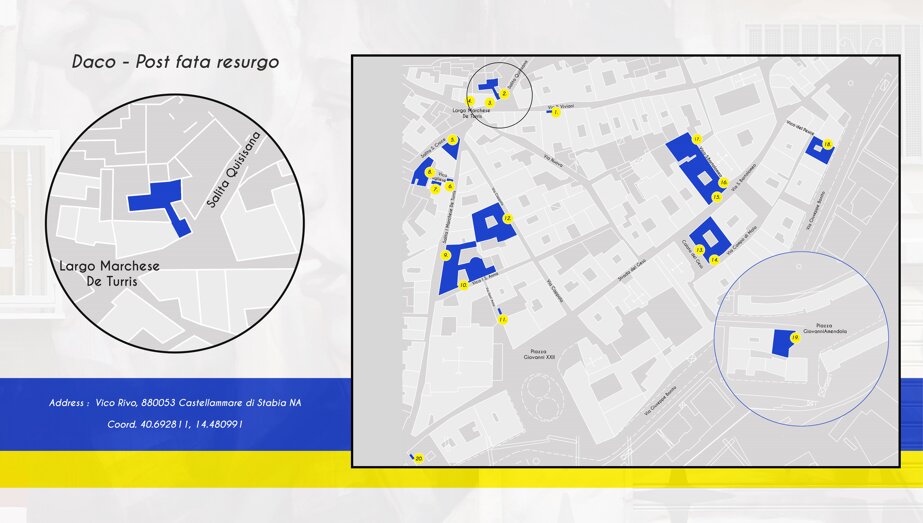Click the 'Piazza Giovanni XXIII' map label
Viewport: 923px width, 523px height.
tap(540, 353)
